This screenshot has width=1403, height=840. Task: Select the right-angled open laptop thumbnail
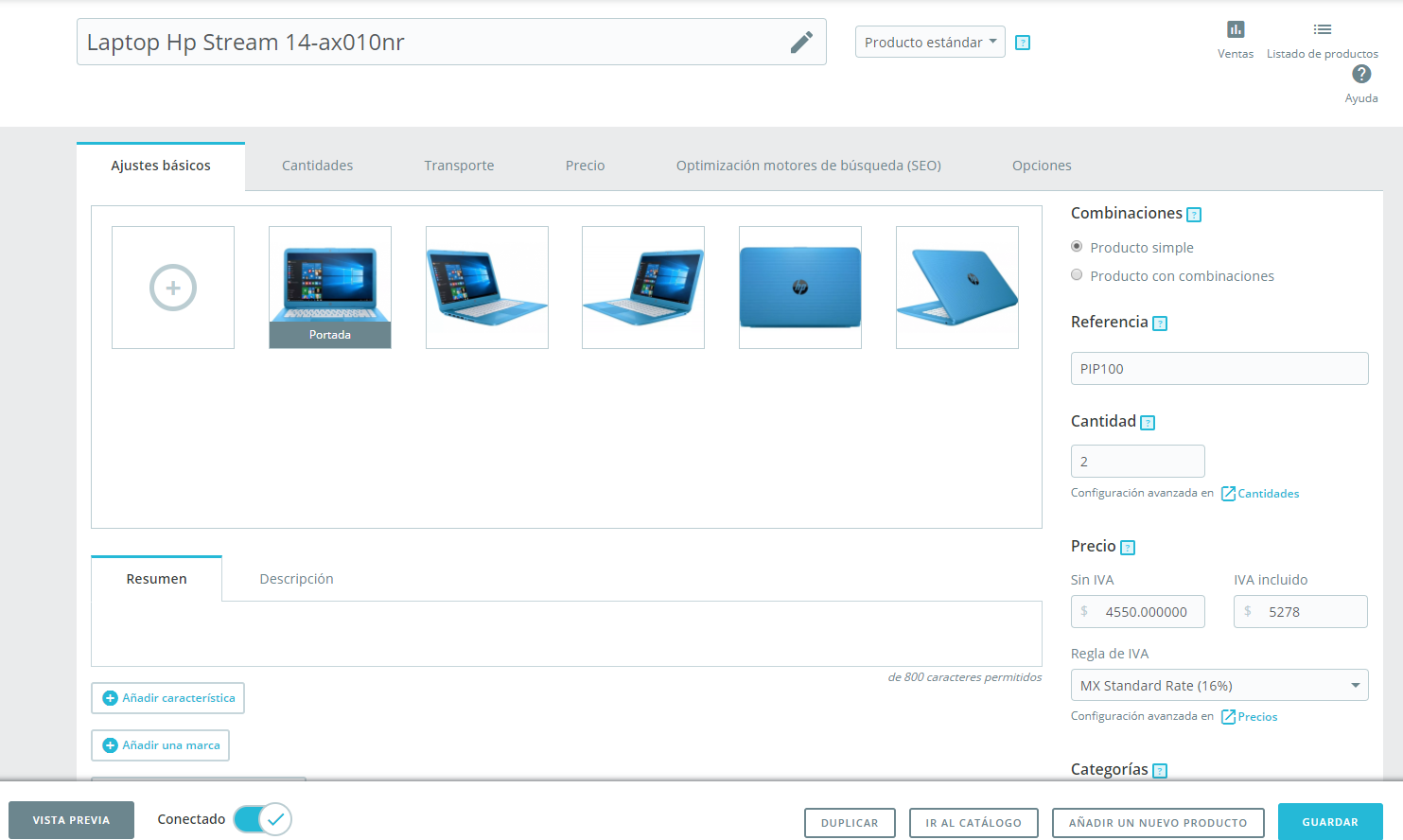[x=643, y=288]
